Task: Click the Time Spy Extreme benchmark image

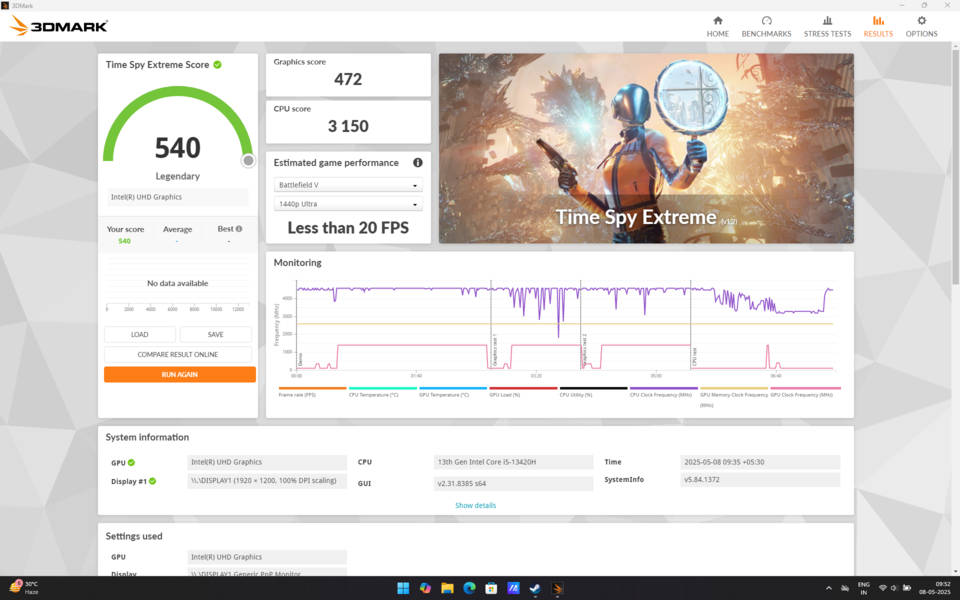Action: [646, 148]
